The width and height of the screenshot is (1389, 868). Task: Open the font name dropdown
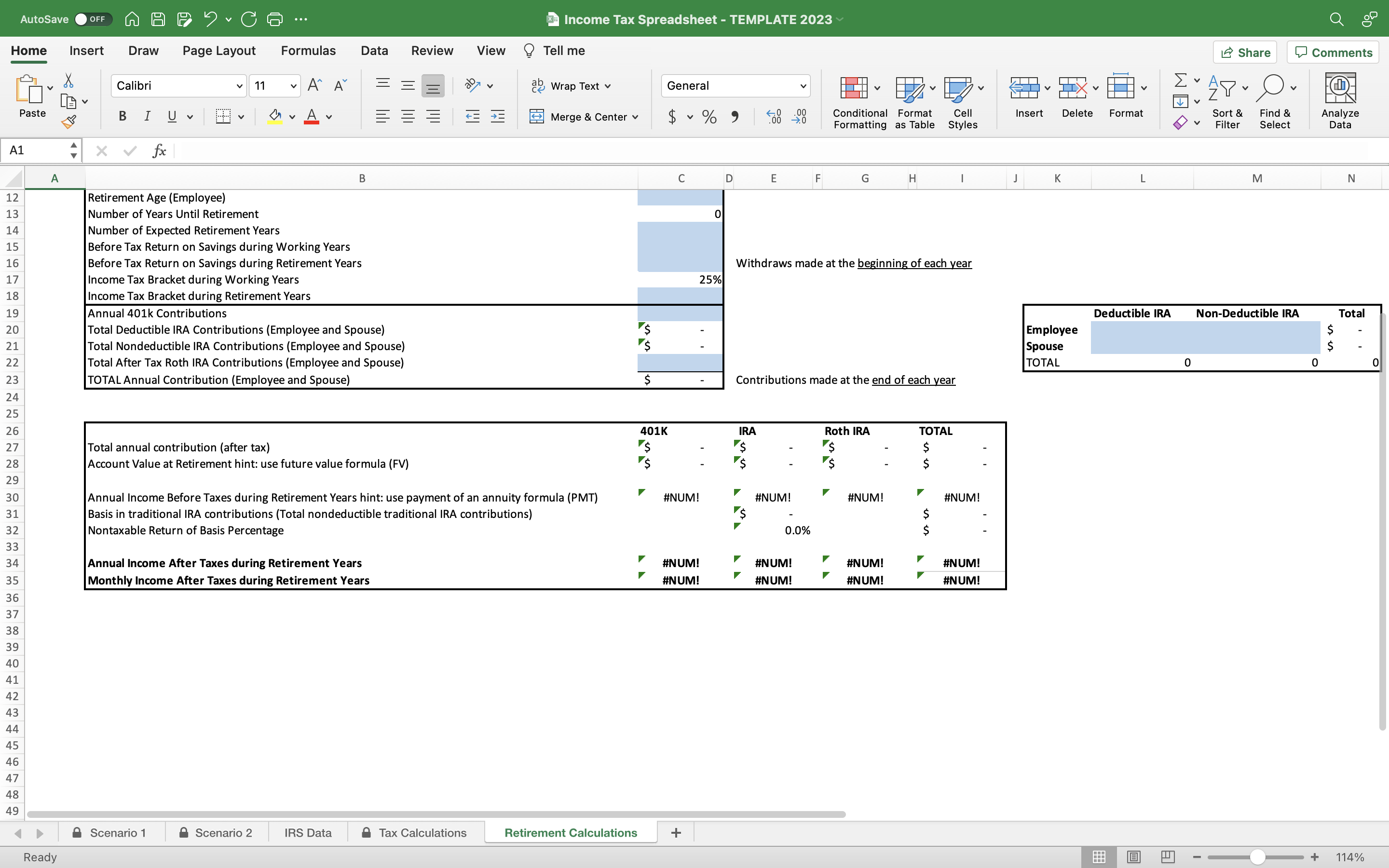(x=239, y=85)
